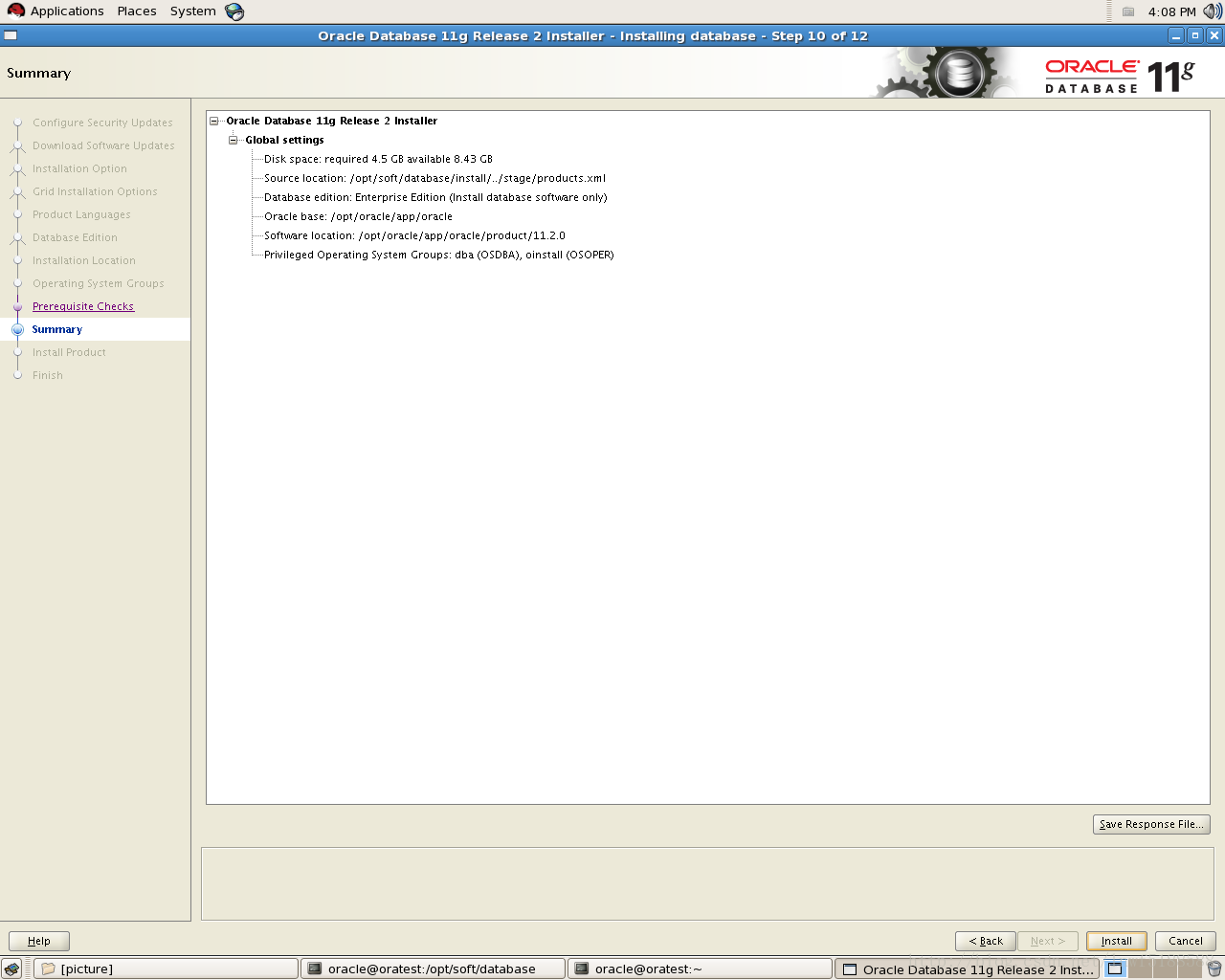Select the Software location row

[x=414, y=236]
